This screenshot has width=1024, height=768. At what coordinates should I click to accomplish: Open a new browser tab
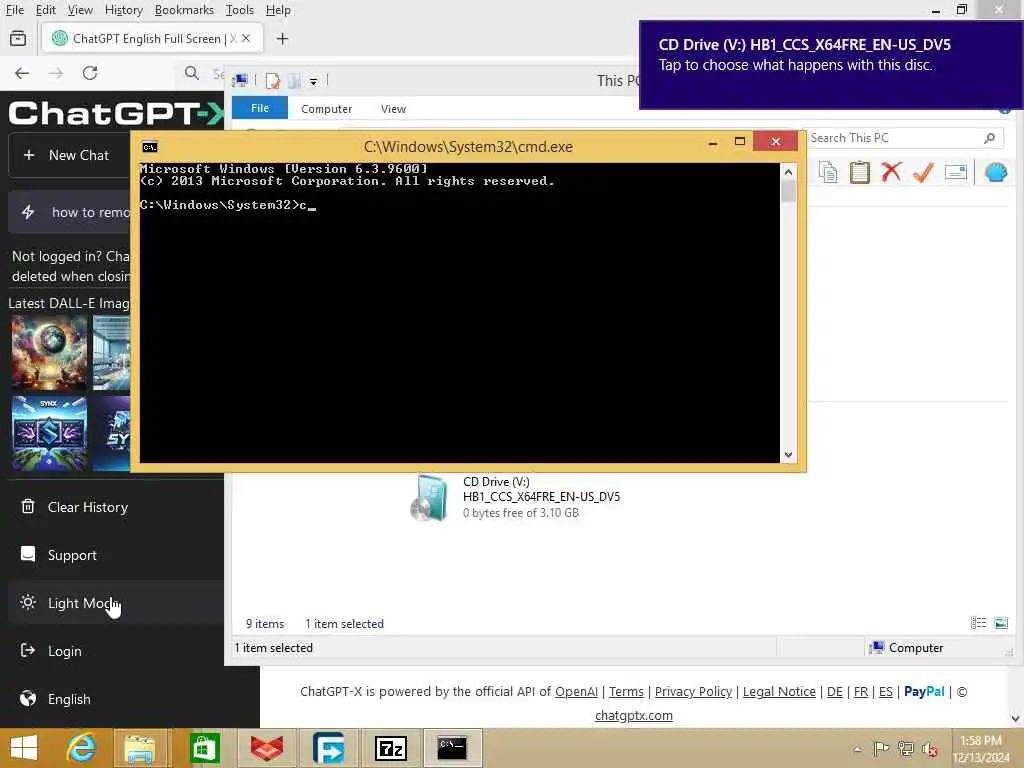coord(282,39)
